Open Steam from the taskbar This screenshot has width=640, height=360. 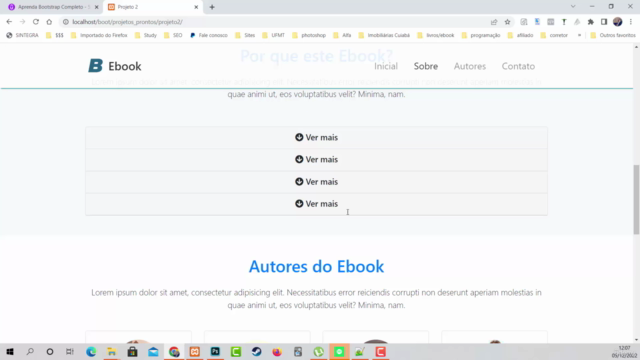(256, 351)
